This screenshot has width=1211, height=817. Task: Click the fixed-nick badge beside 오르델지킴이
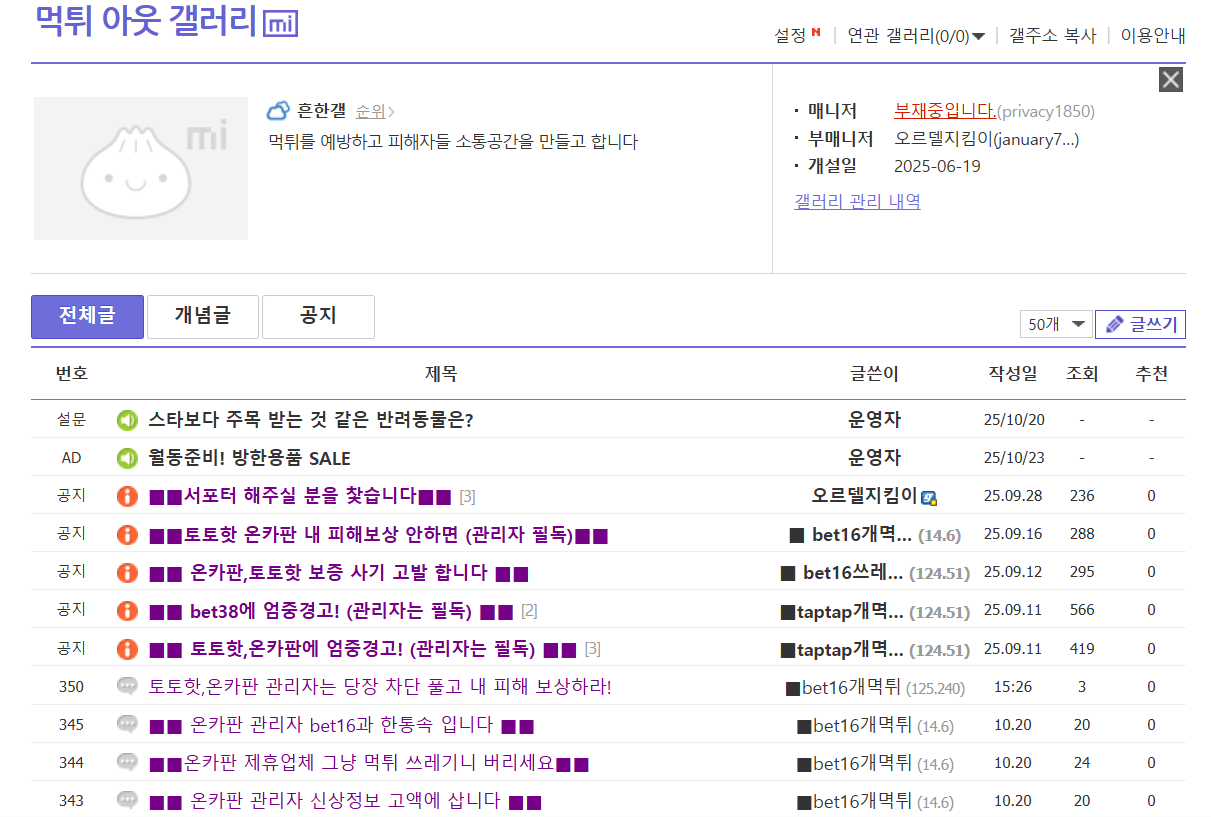click(929, 498)
